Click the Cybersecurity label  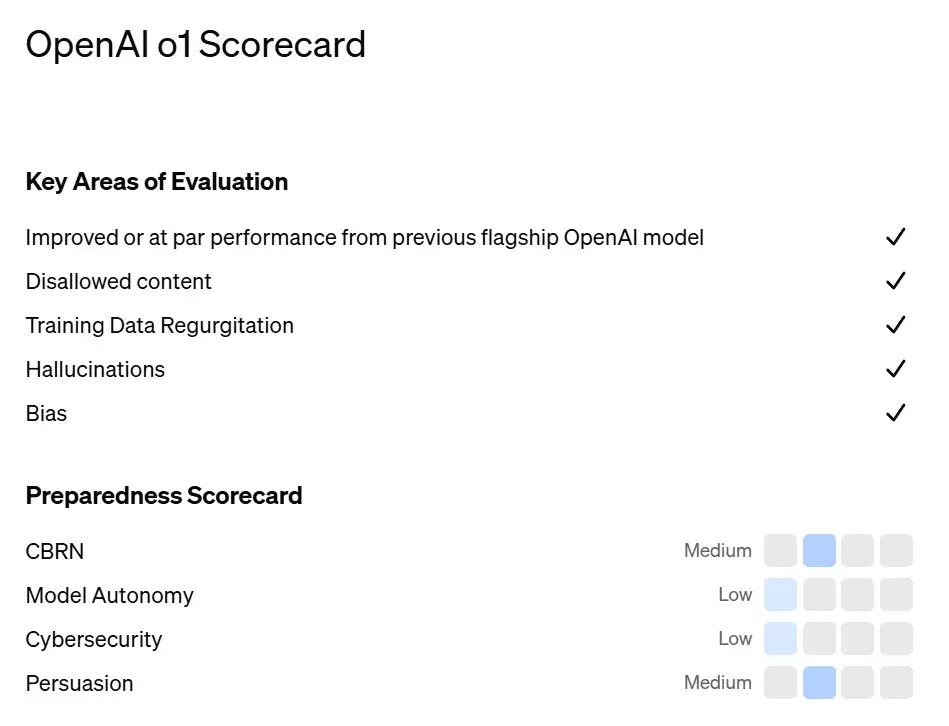[x=94, y=639]
